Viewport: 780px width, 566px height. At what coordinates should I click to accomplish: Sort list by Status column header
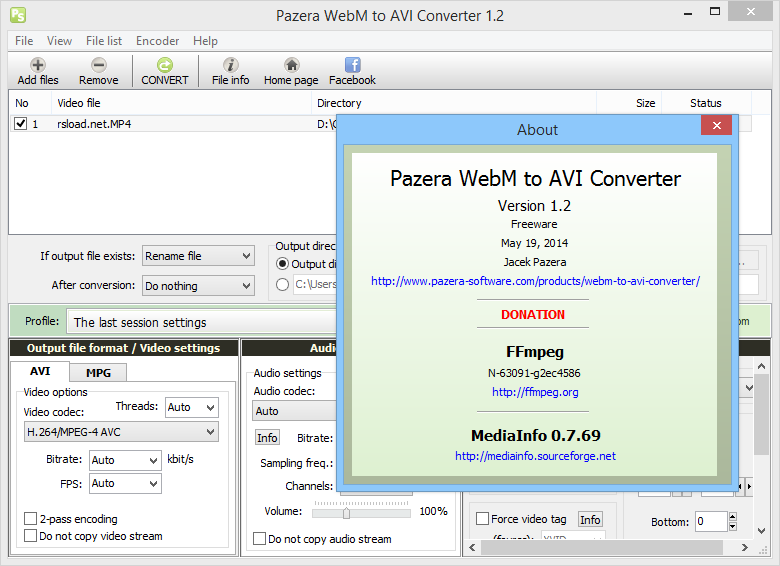706,103
